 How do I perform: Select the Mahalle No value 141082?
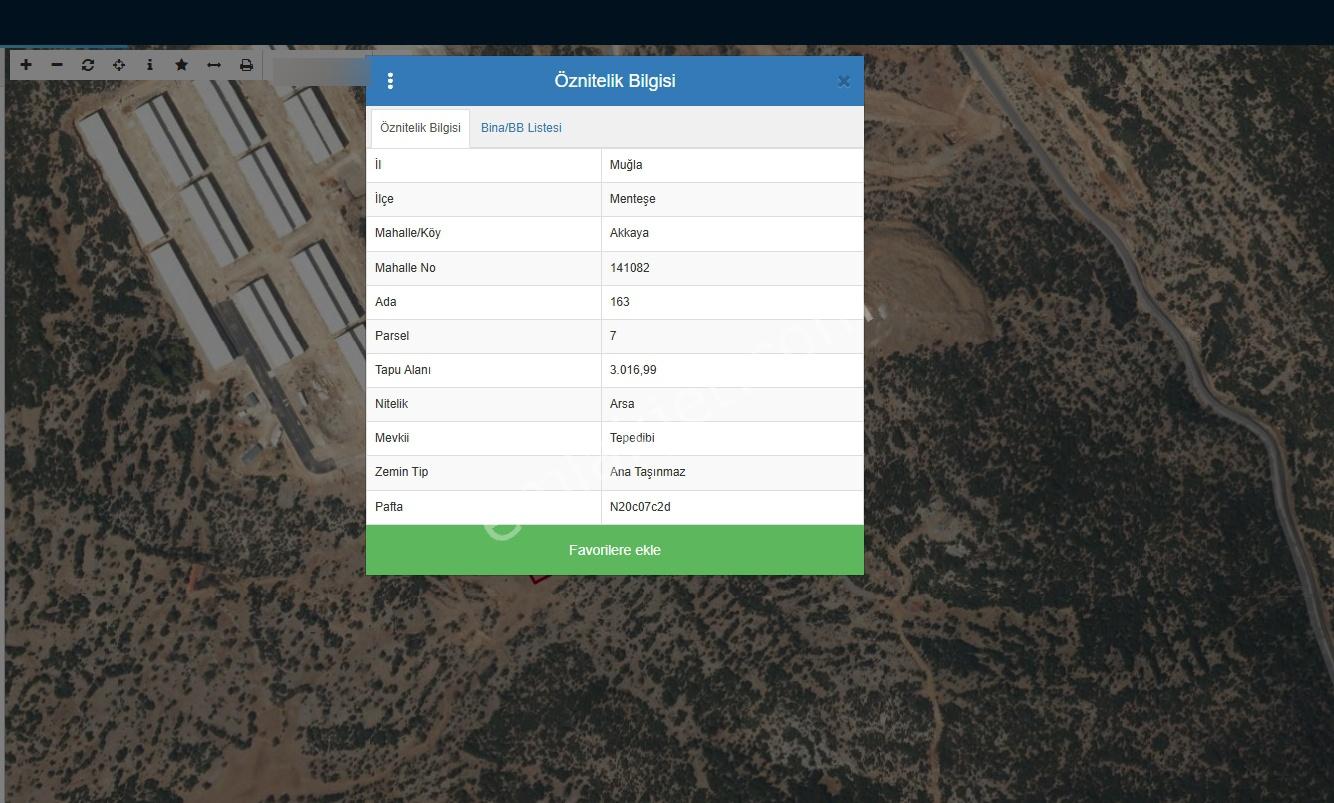[630, 268]
